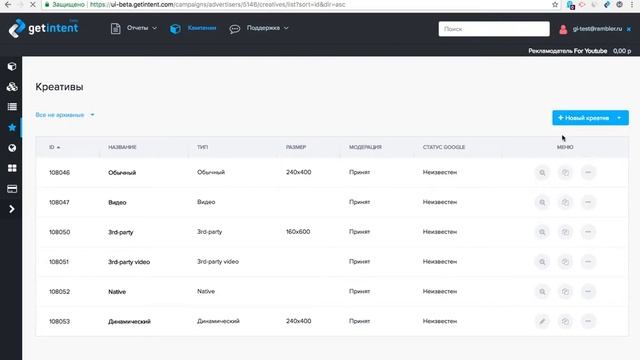Image resolution: width=640 pixels, height=360 pixels.
Task: Open the creative named Native
Action: coord(117,292)
